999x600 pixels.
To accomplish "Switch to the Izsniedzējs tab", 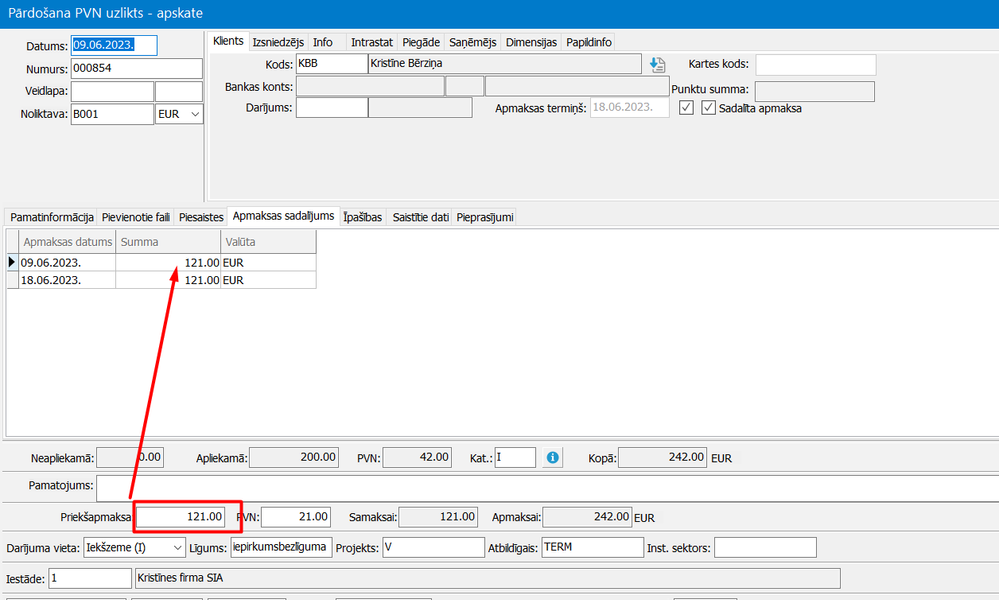I will pyautogui.click(x=278, y=42).
